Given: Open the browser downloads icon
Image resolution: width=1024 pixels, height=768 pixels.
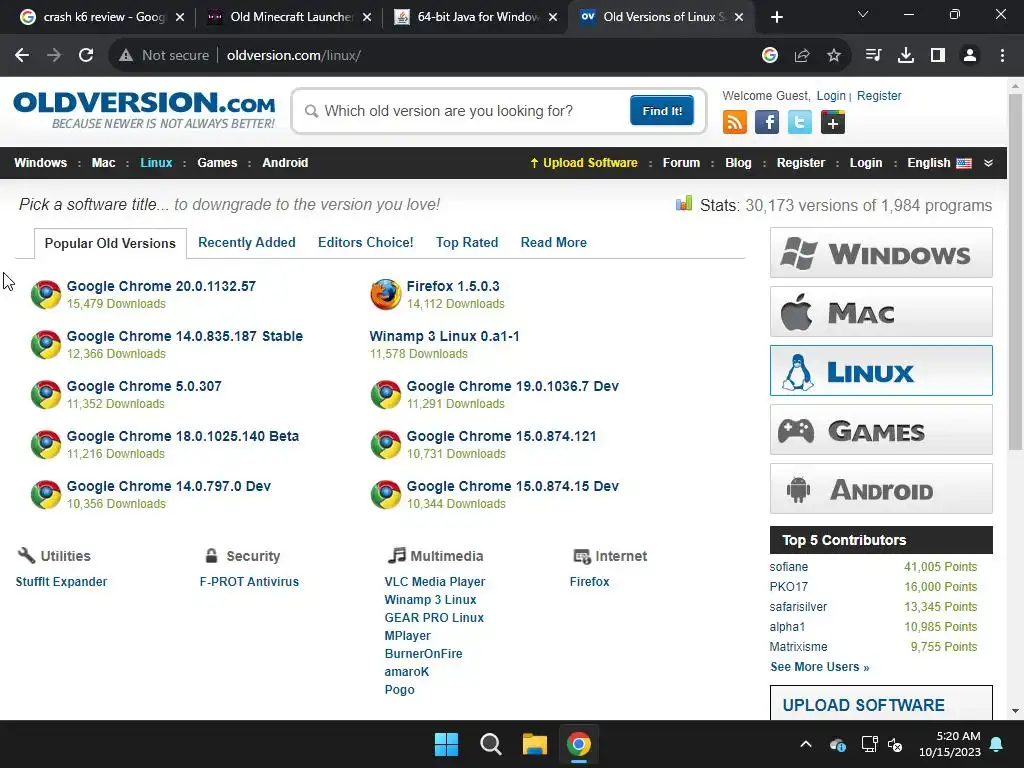Looking at the screenshot, I should click(x=906, y=56).
